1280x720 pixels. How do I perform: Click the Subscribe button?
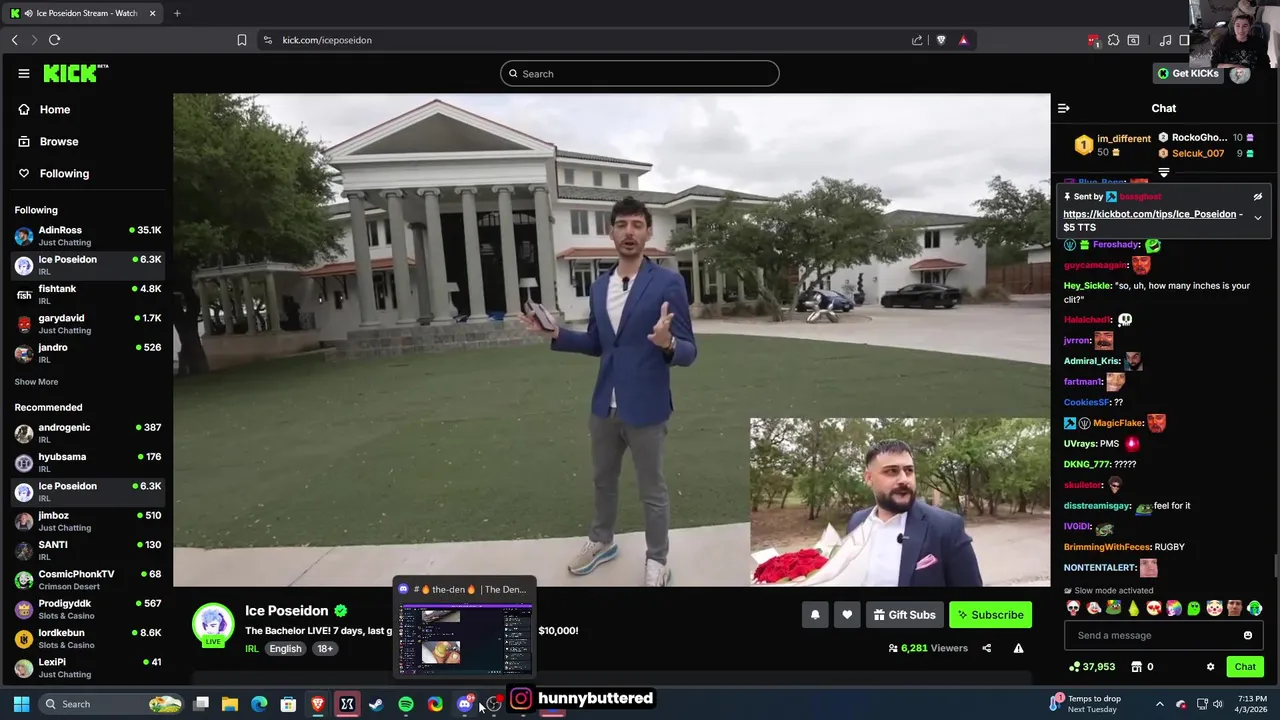click(990, 615)
